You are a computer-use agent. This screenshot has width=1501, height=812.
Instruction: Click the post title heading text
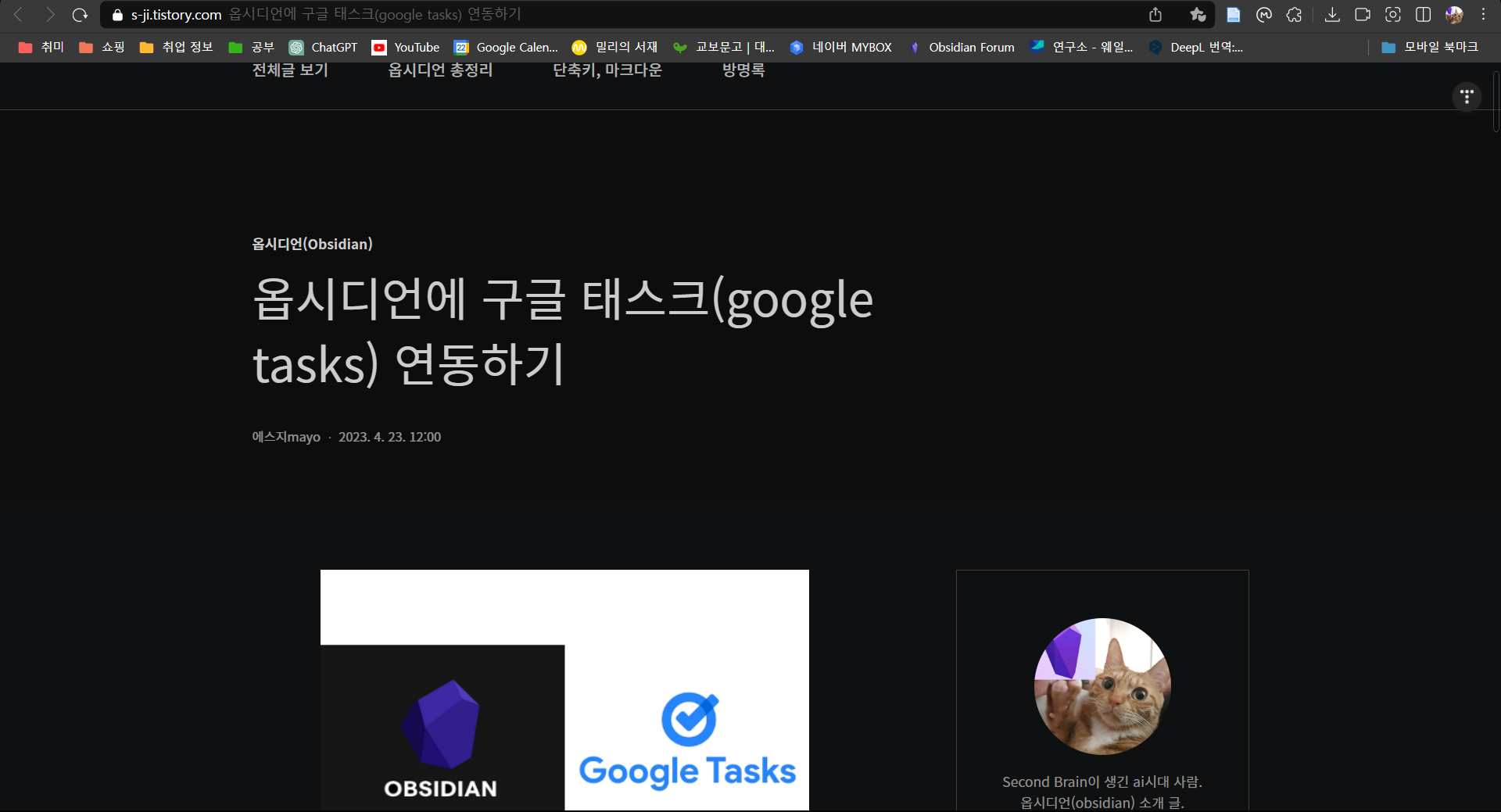563,331
